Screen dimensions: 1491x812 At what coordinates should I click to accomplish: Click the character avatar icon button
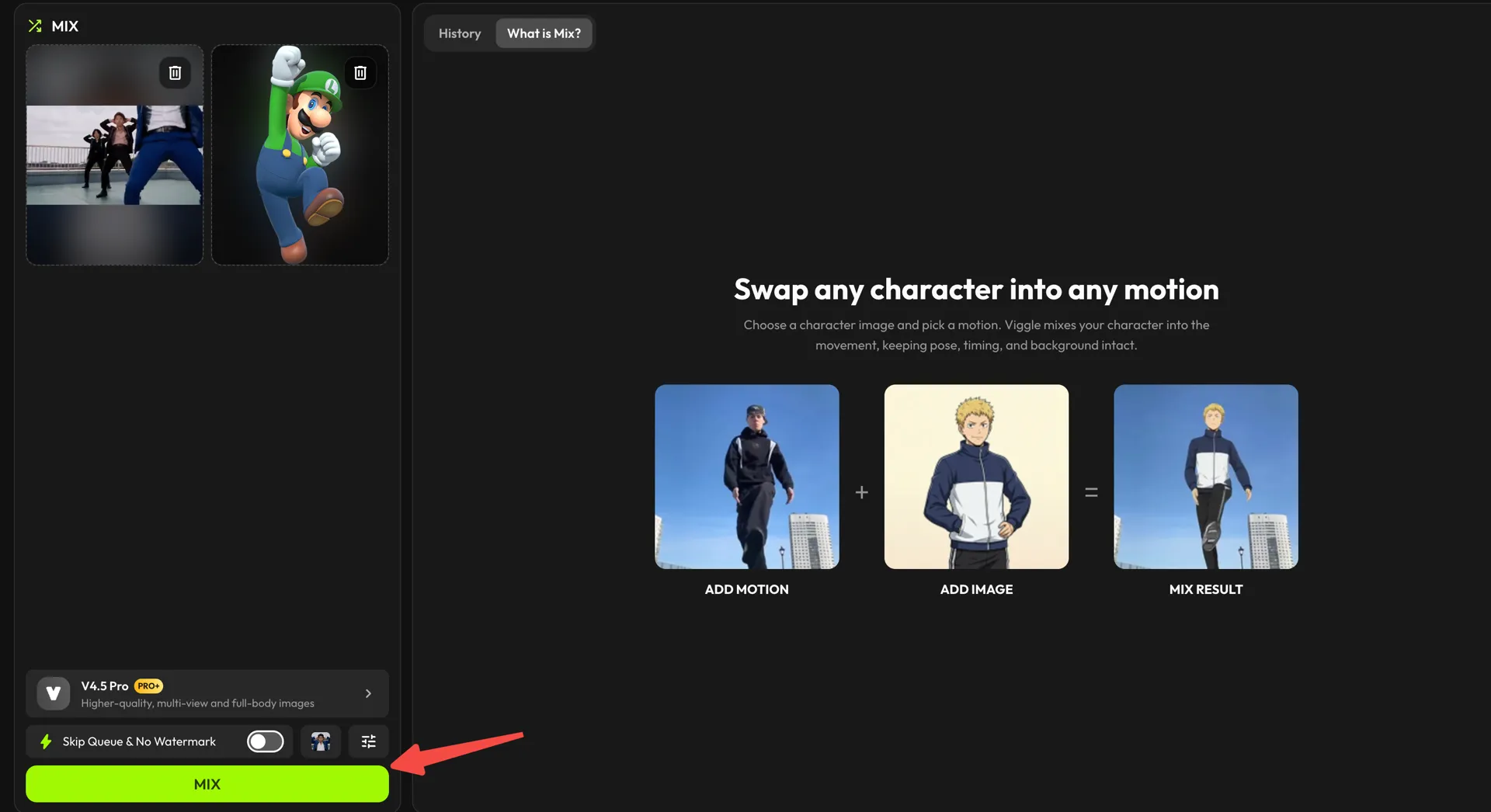(x=321, y=741)
